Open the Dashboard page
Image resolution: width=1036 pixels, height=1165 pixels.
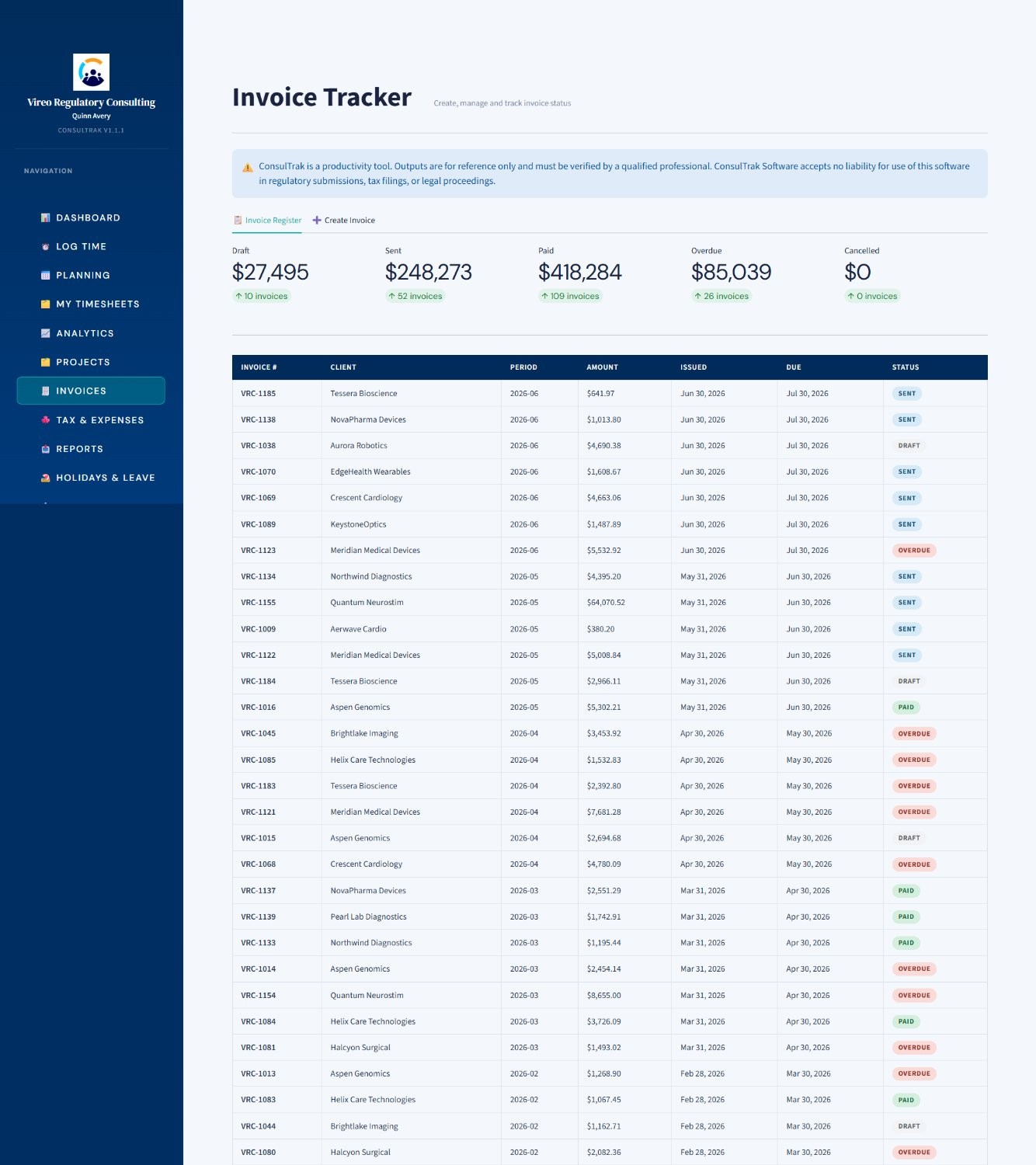click(x=91, y=218)
